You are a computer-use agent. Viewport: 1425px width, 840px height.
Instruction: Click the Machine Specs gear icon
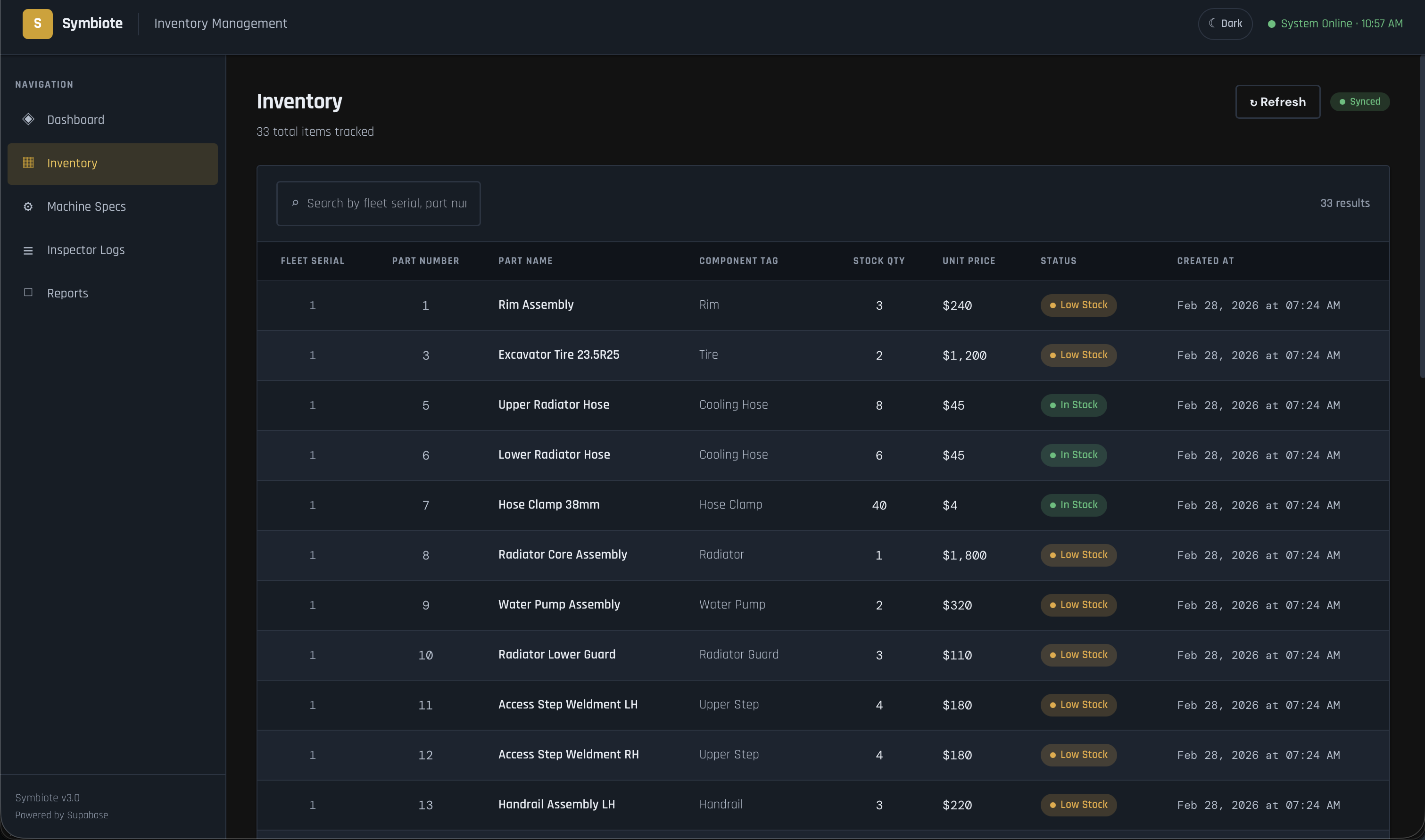pos(28,206)
